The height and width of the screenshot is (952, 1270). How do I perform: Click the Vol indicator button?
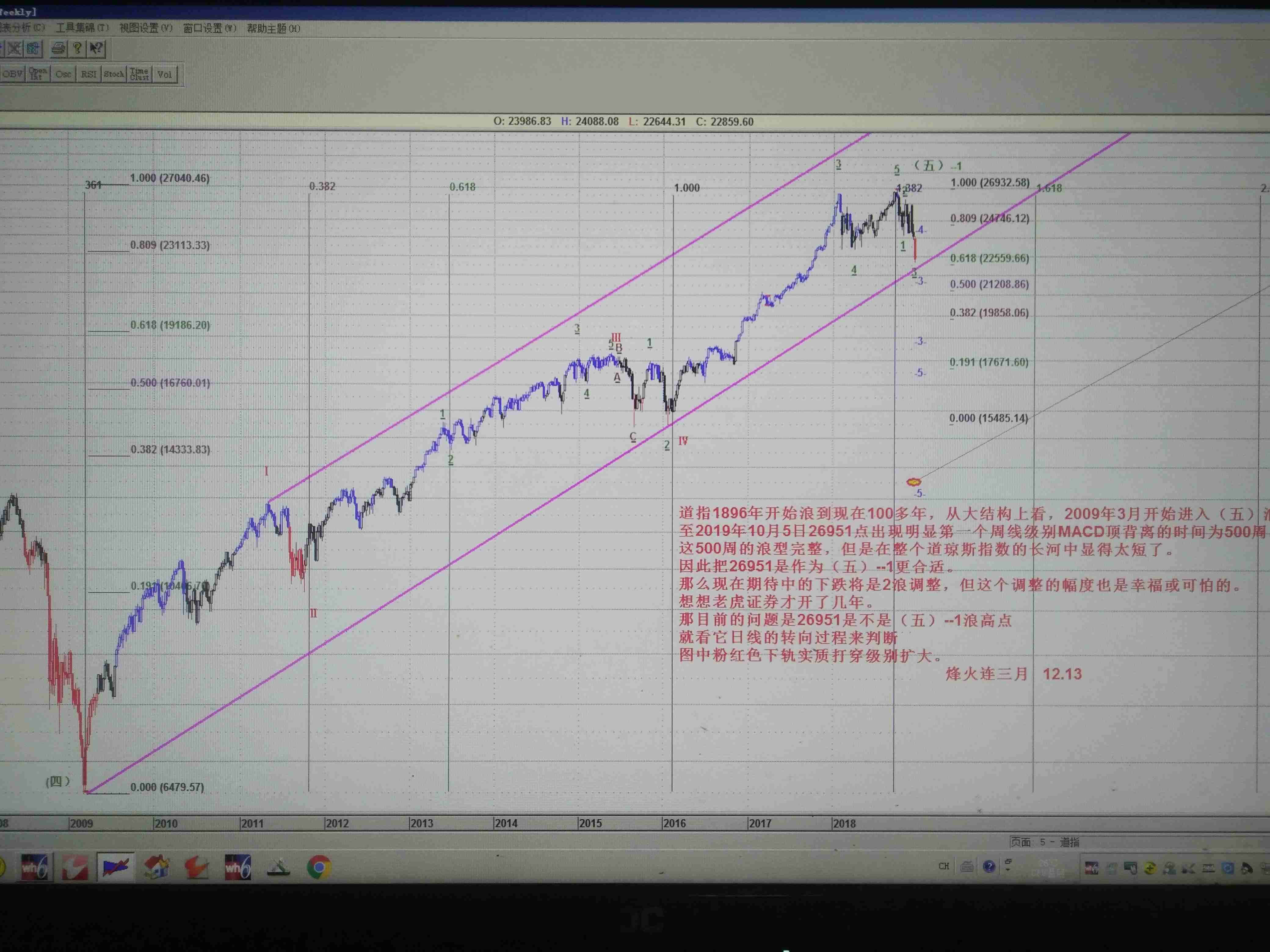tap(165, 74)
